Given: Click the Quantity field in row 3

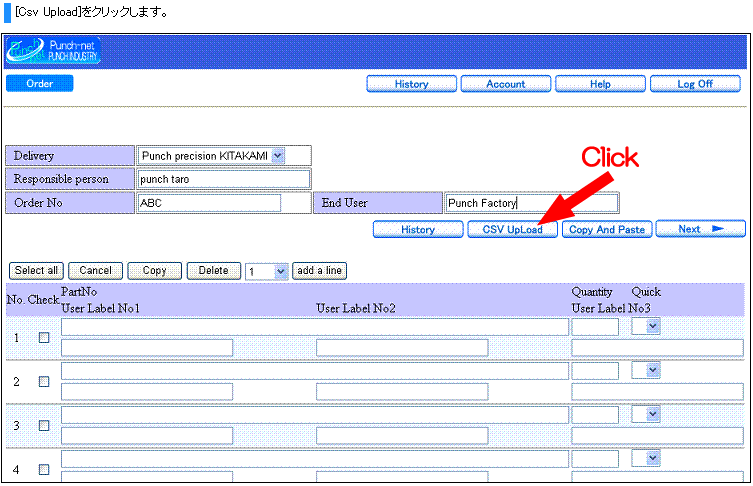Looking at the screenshot, I should [x=595, y=414].
